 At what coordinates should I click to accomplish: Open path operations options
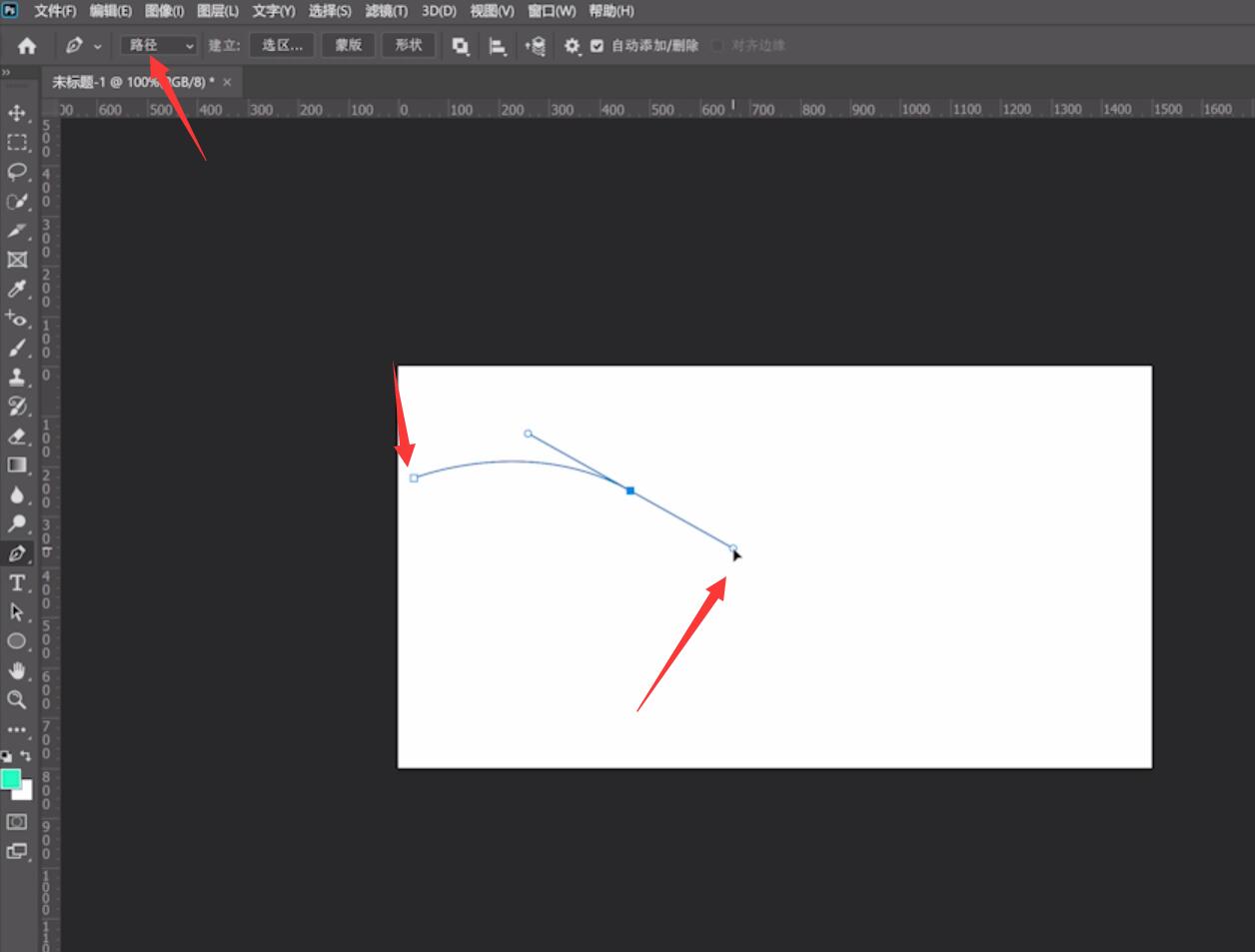[x=461, y=45]
